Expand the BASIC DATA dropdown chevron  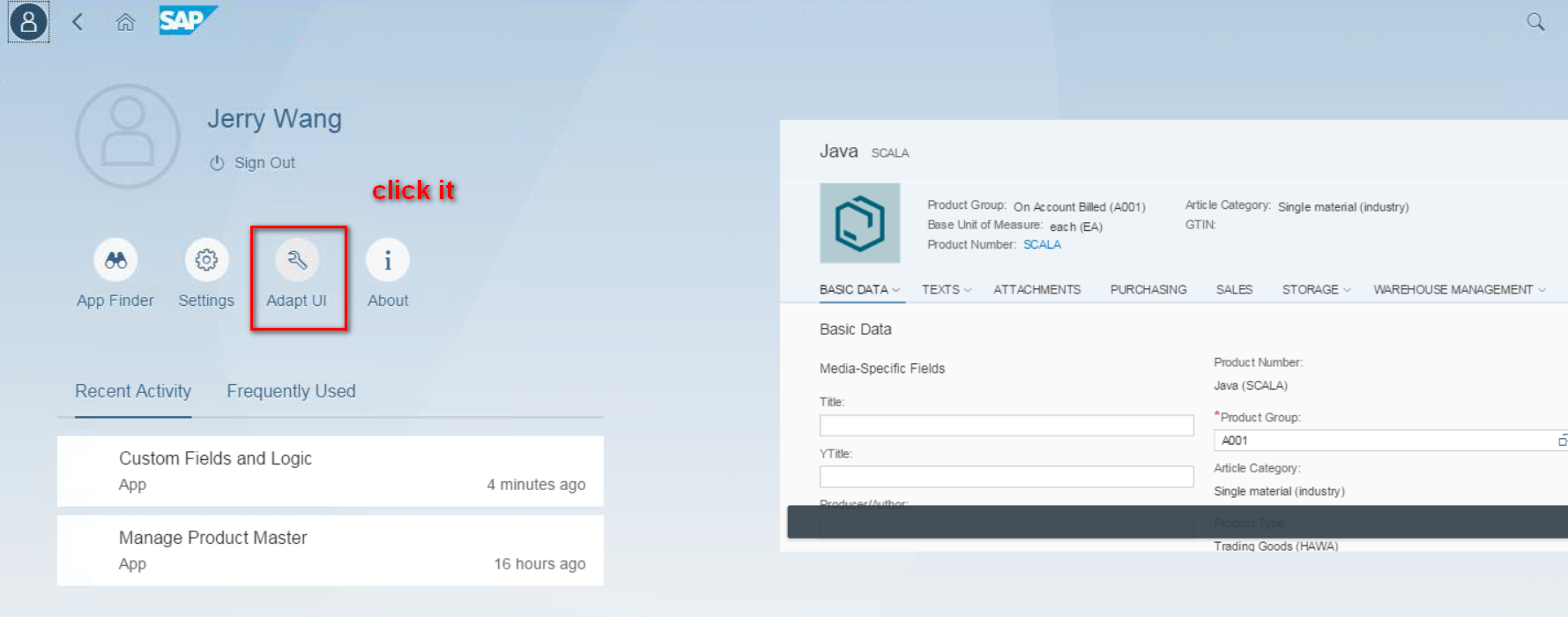click(895, 290)
